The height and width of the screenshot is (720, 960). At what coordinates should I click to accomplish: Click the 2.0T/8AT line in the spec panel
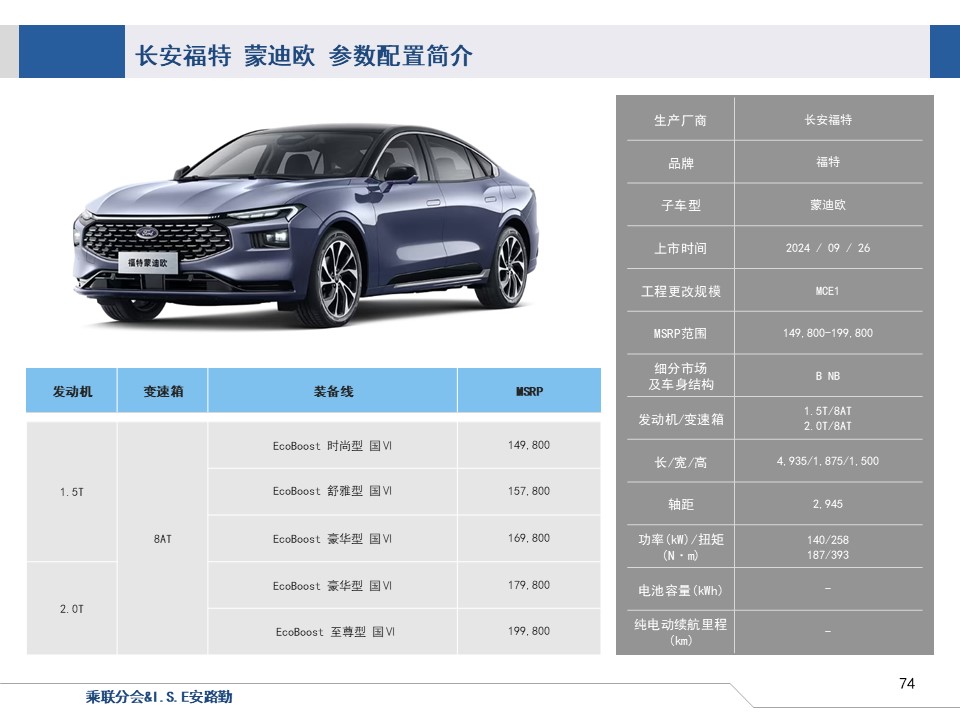tap(828, 426)
